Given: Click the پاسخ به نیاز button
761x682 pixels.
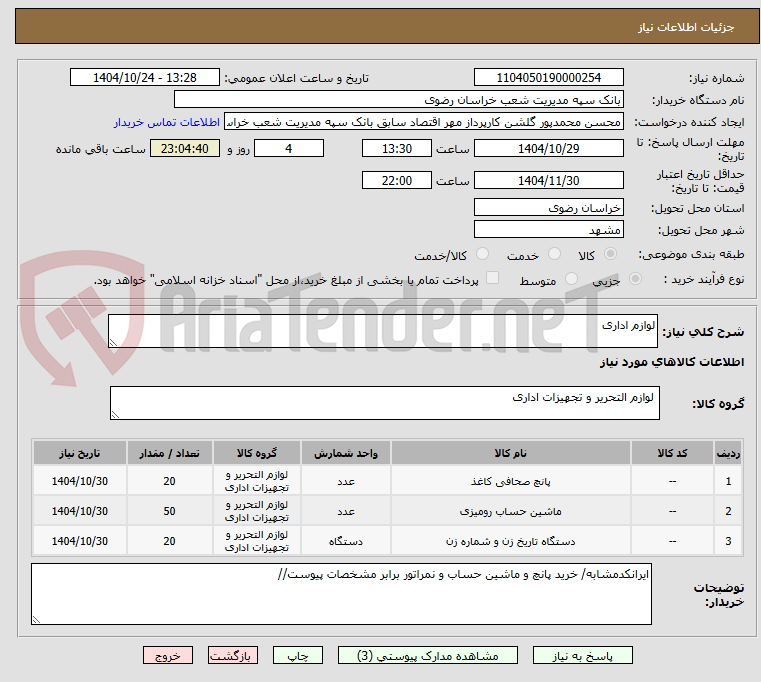Looking at the screenshot, I should tap(582, 655).
